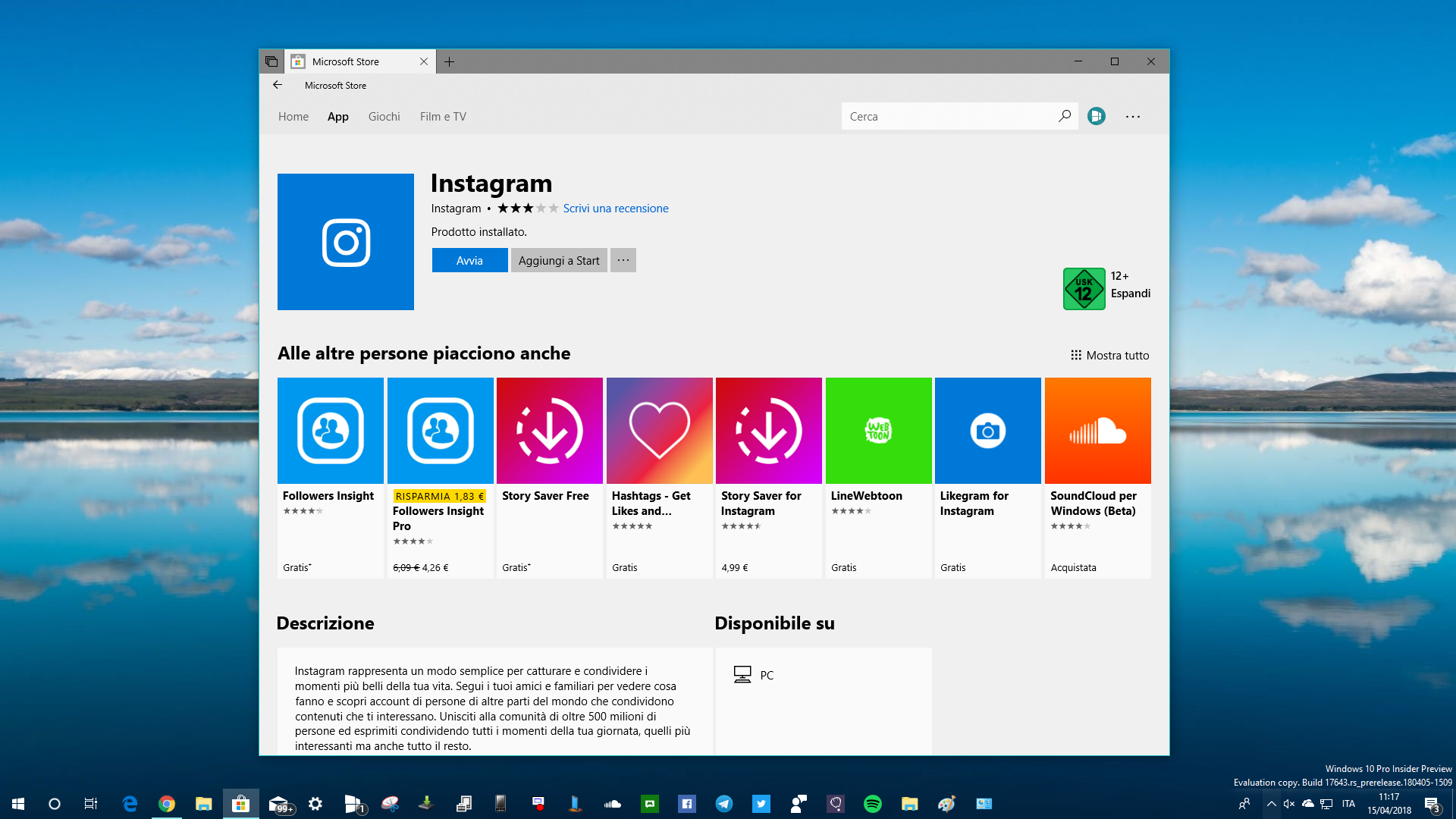1456x819 pixels.
Task: Open Task View on the taskbar
Action: pyautogui.click(x=91, y=804)
